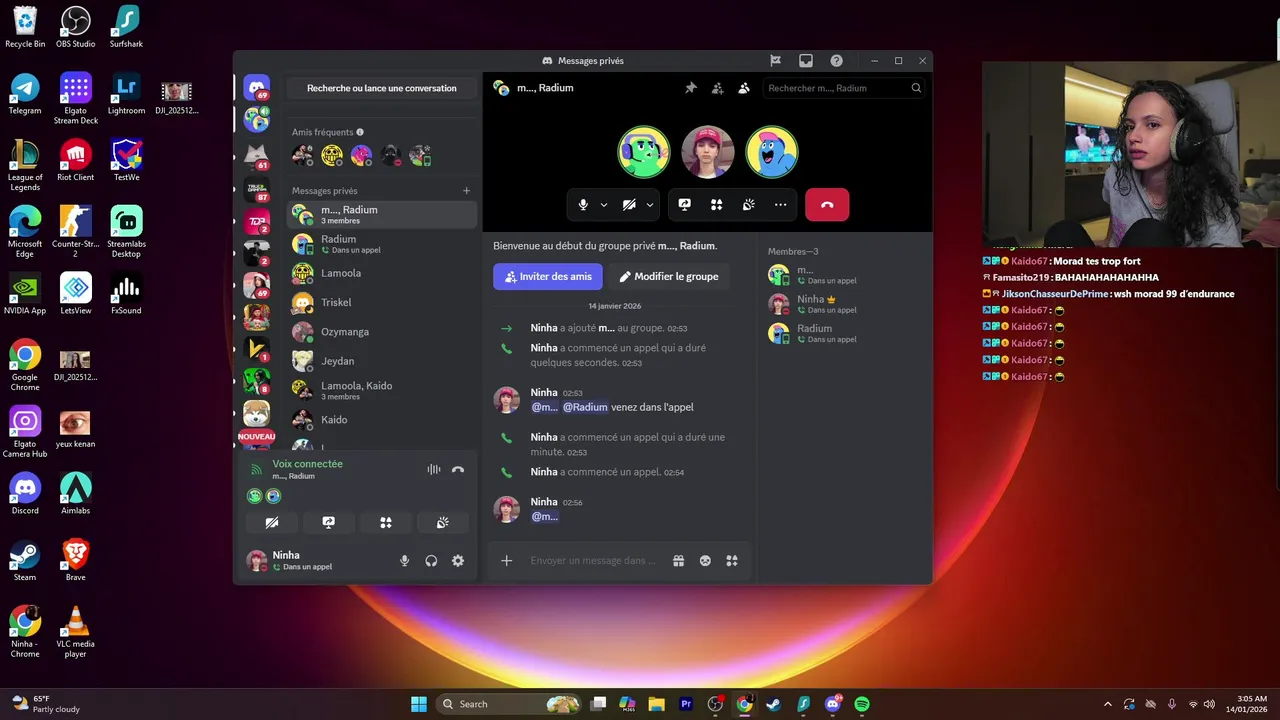Image resolution: width=1280 pixels, height=720 pixels.
Task: Open soundboard in call controls
Action: 748,204
